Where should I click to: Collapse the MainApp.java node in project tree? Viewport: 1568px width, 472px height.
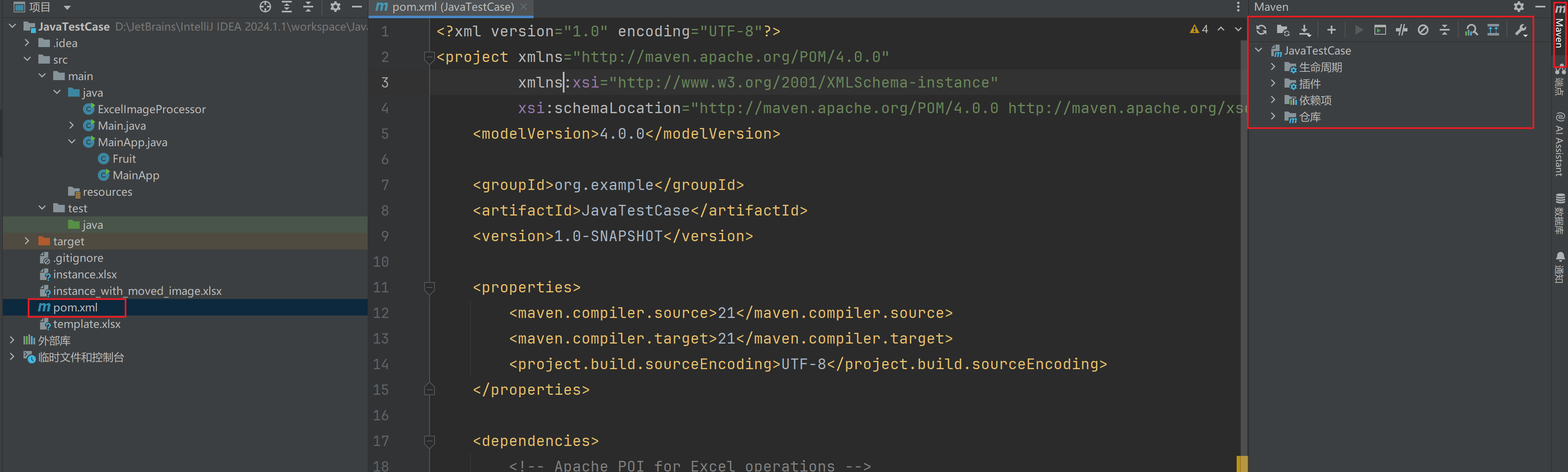[x=73, y=142]
